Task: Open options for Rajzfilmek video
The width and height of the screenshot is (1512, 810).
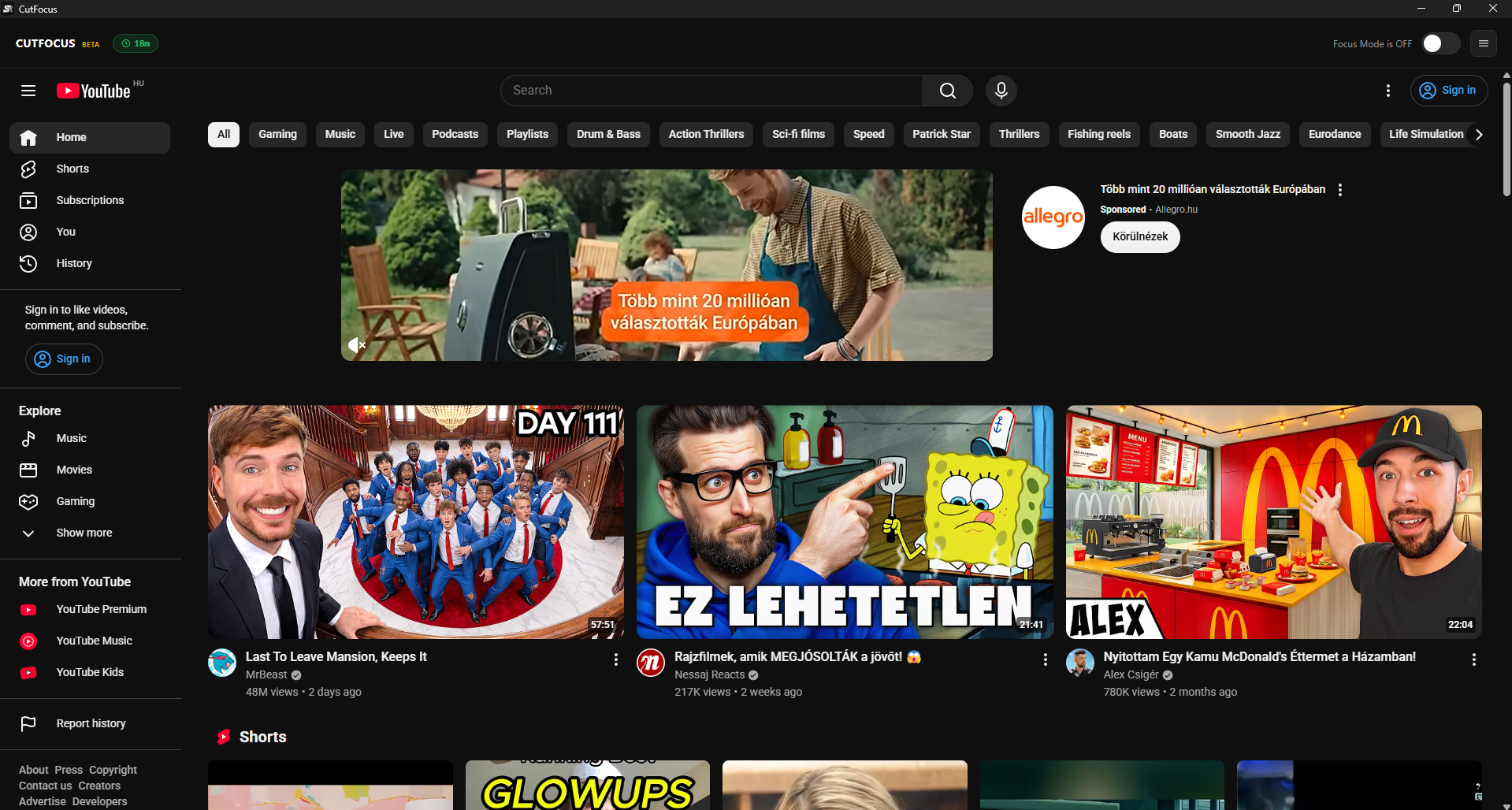Action: point(1046,660)
